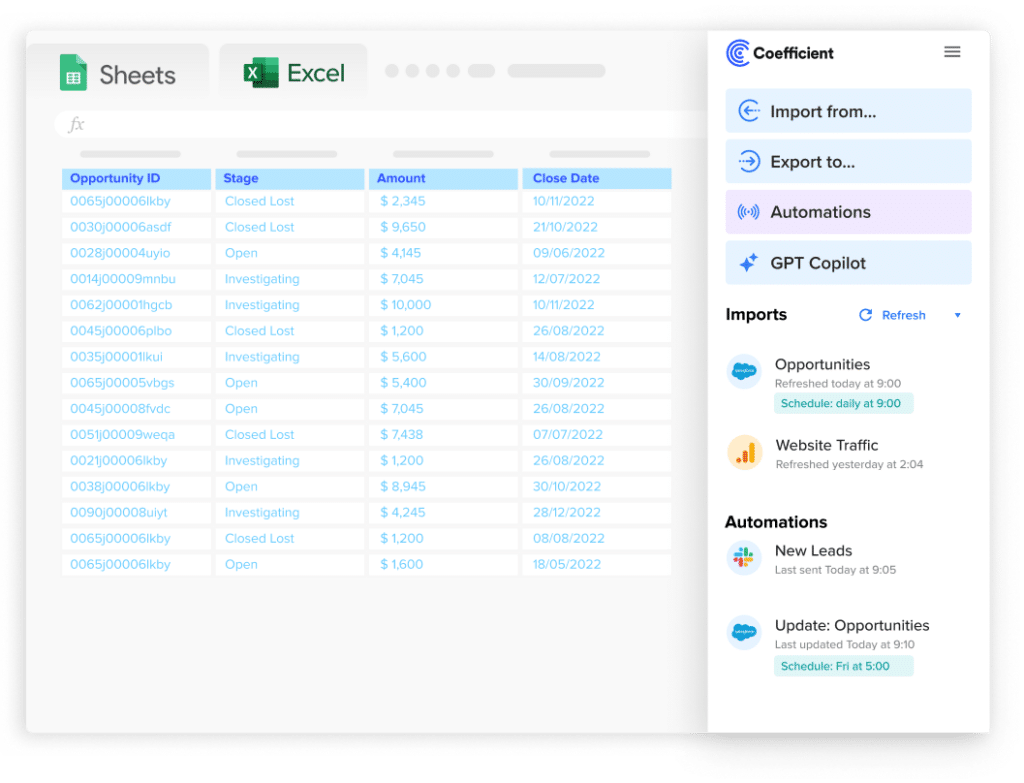Screen dimensions: 1024x783
Task: Select cell with ID 0014j00009mnbu
Action: [x=136, y=279]
